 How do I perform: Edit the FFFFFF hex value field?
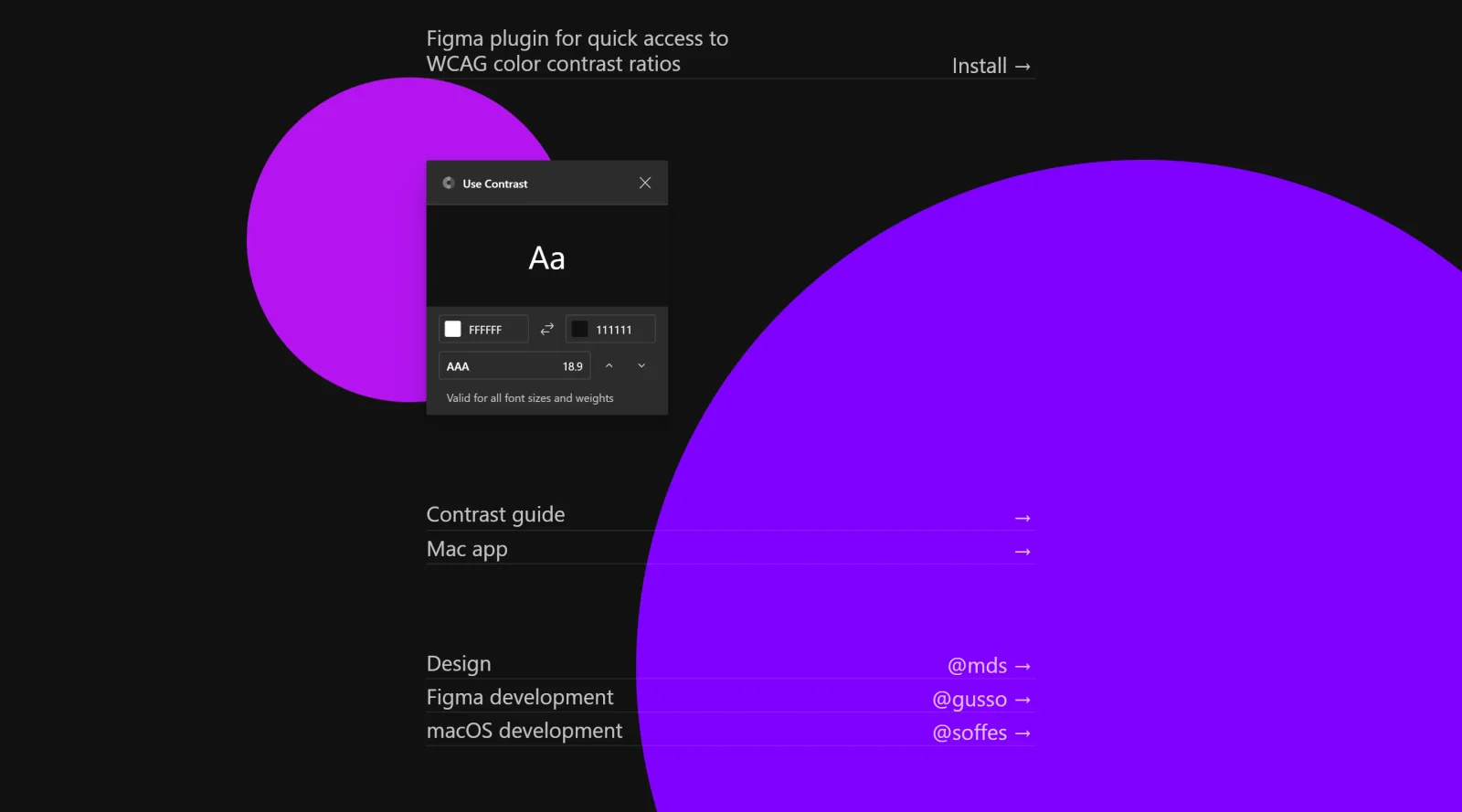(483, 329)
